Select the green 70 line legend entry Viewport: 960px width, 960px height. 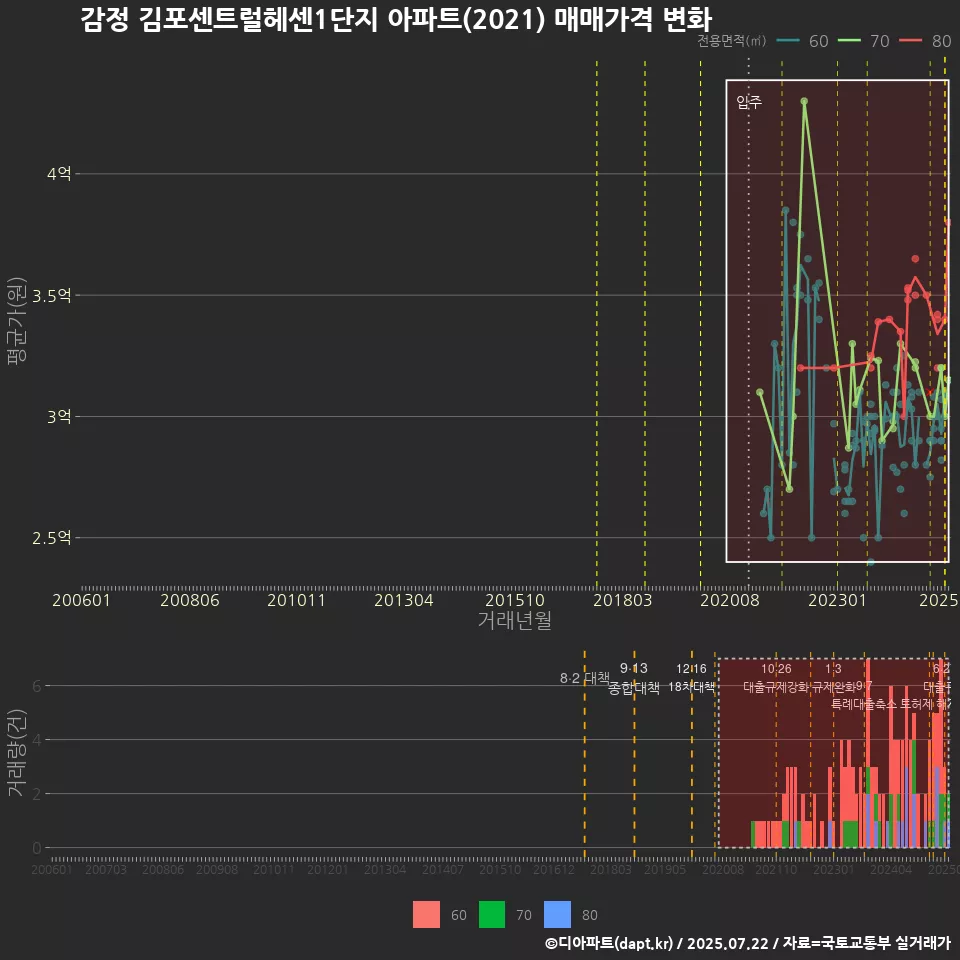click(x=863, y=41)
